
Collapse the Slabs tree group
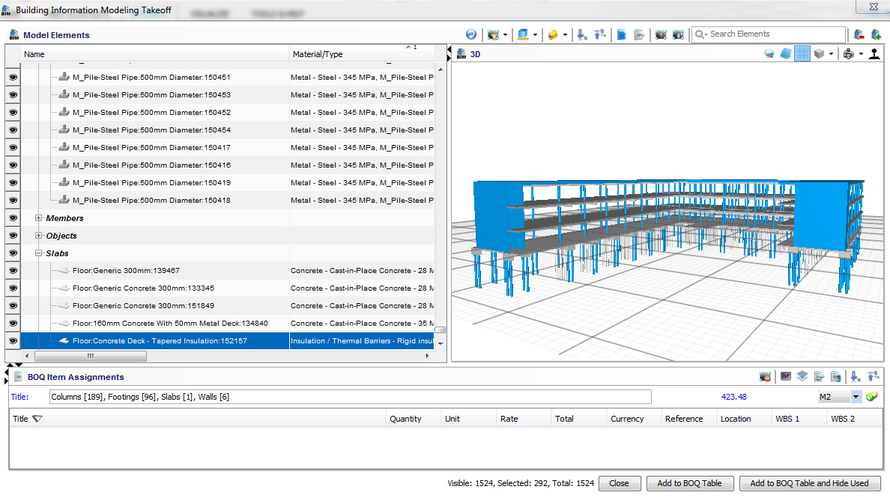[x=38, y=254]
